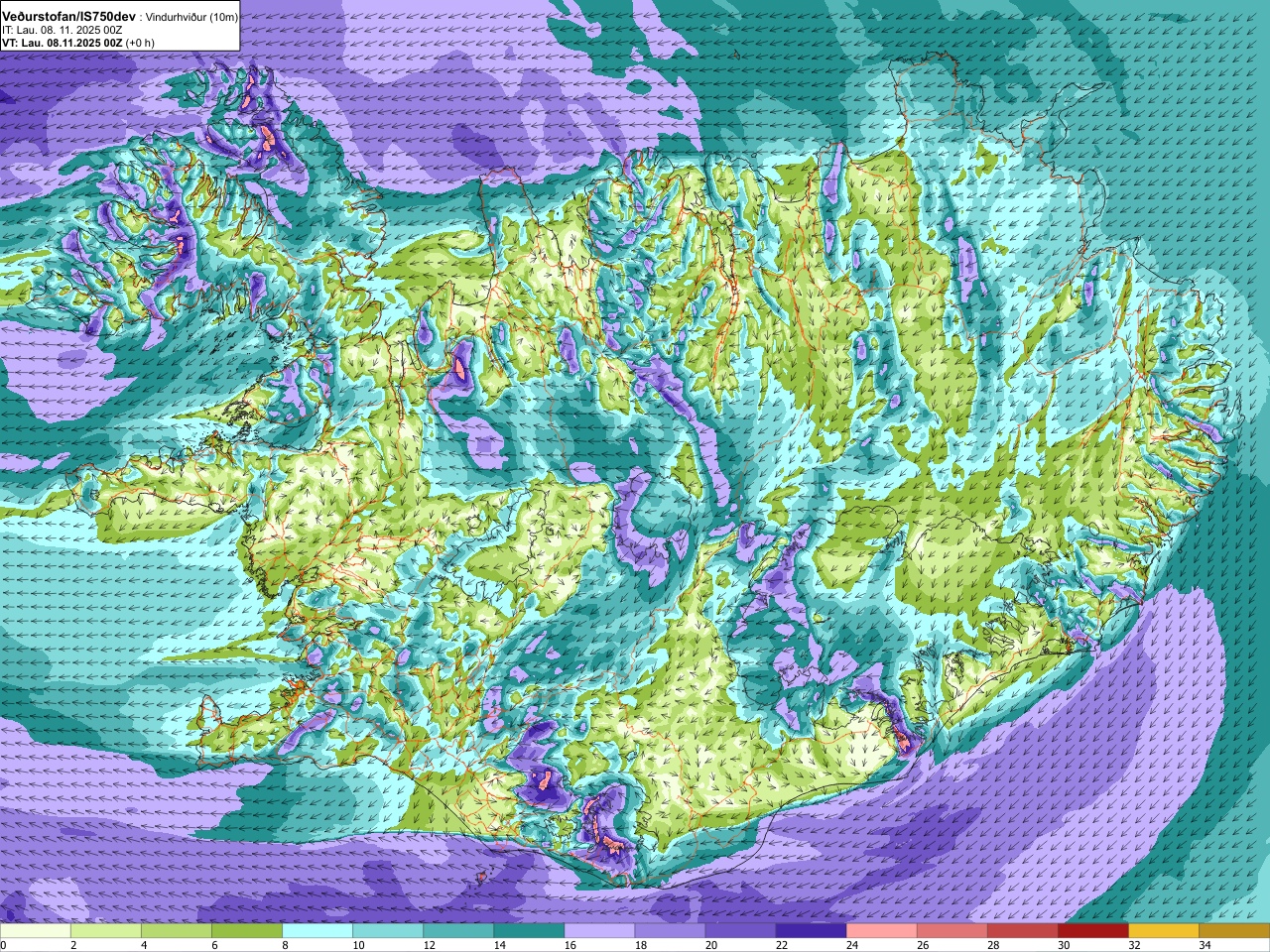The image size is (1270, 952).
Task: Select the dark teal 14–16 legend swatch
Action: (x=529, y=931)
